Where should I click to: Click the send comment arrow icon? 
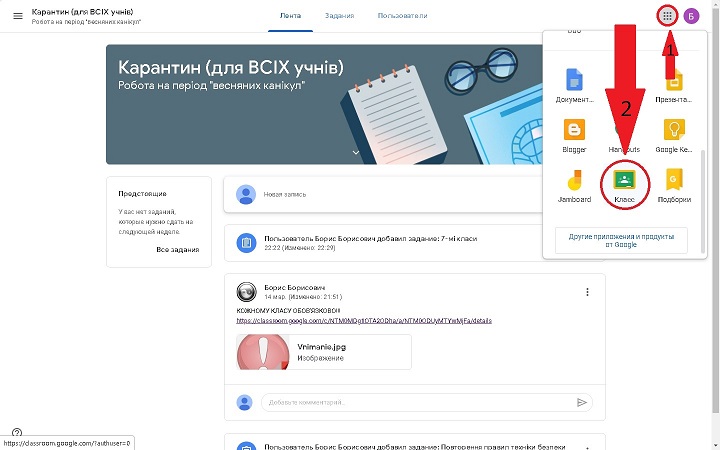pos(581,403)
